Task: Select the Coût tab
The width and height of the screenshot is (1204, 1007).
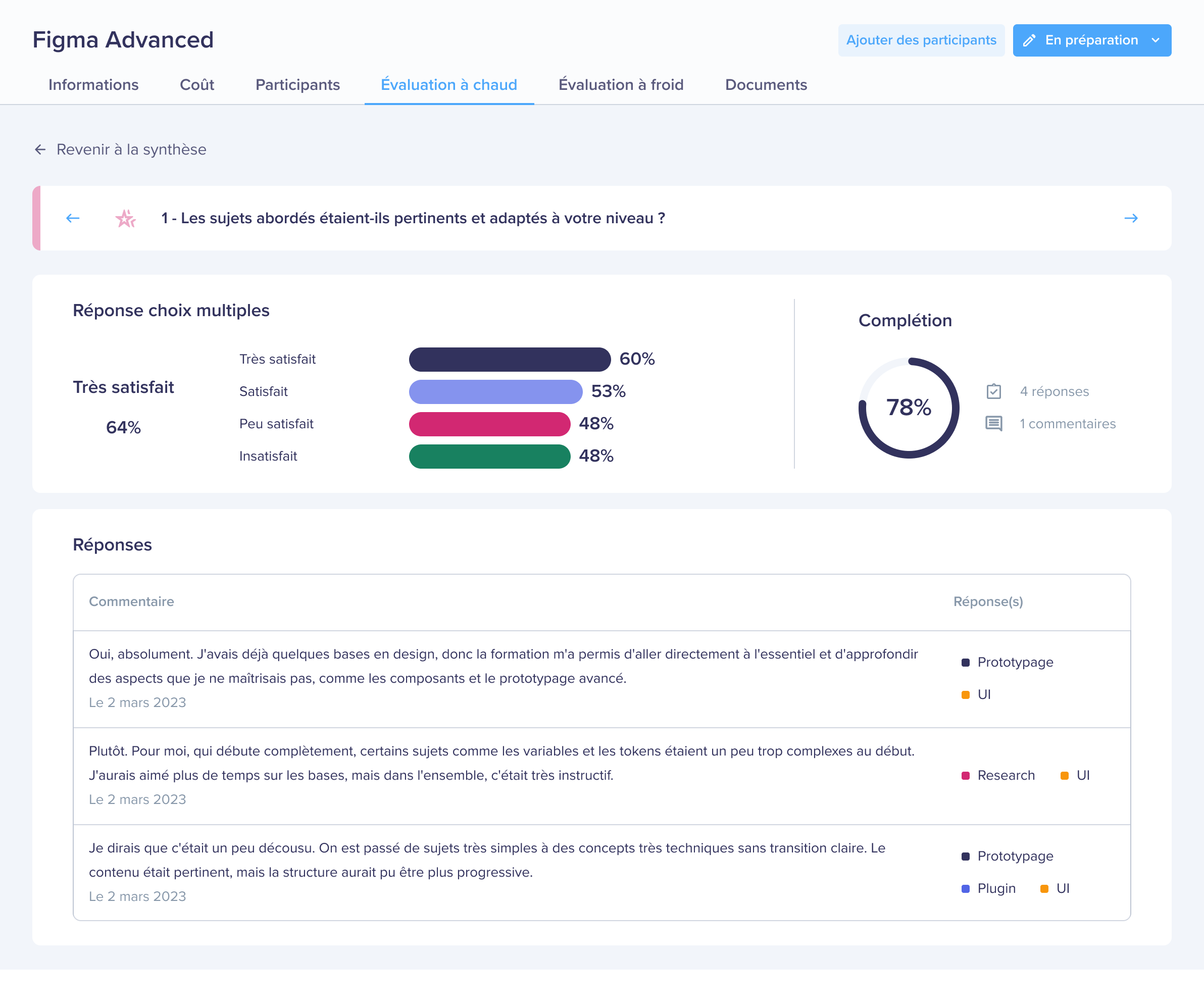Action: (x=196, y=85)
